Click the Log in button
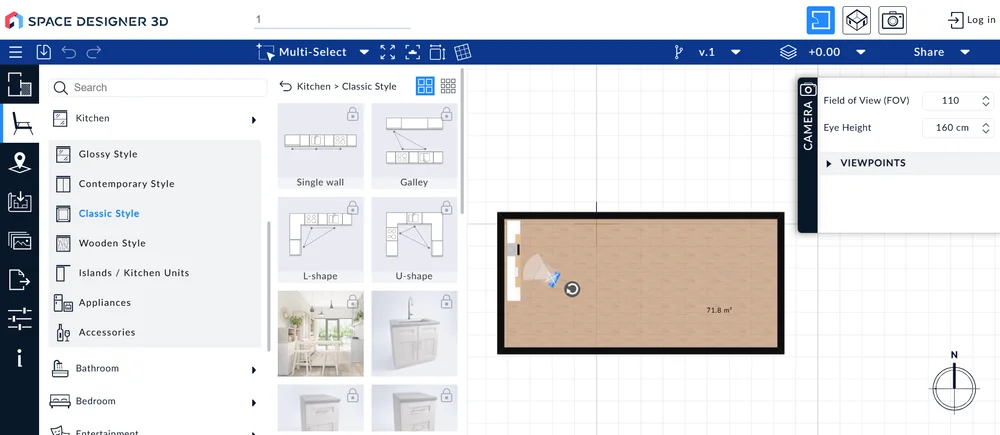 click(969, 20)
